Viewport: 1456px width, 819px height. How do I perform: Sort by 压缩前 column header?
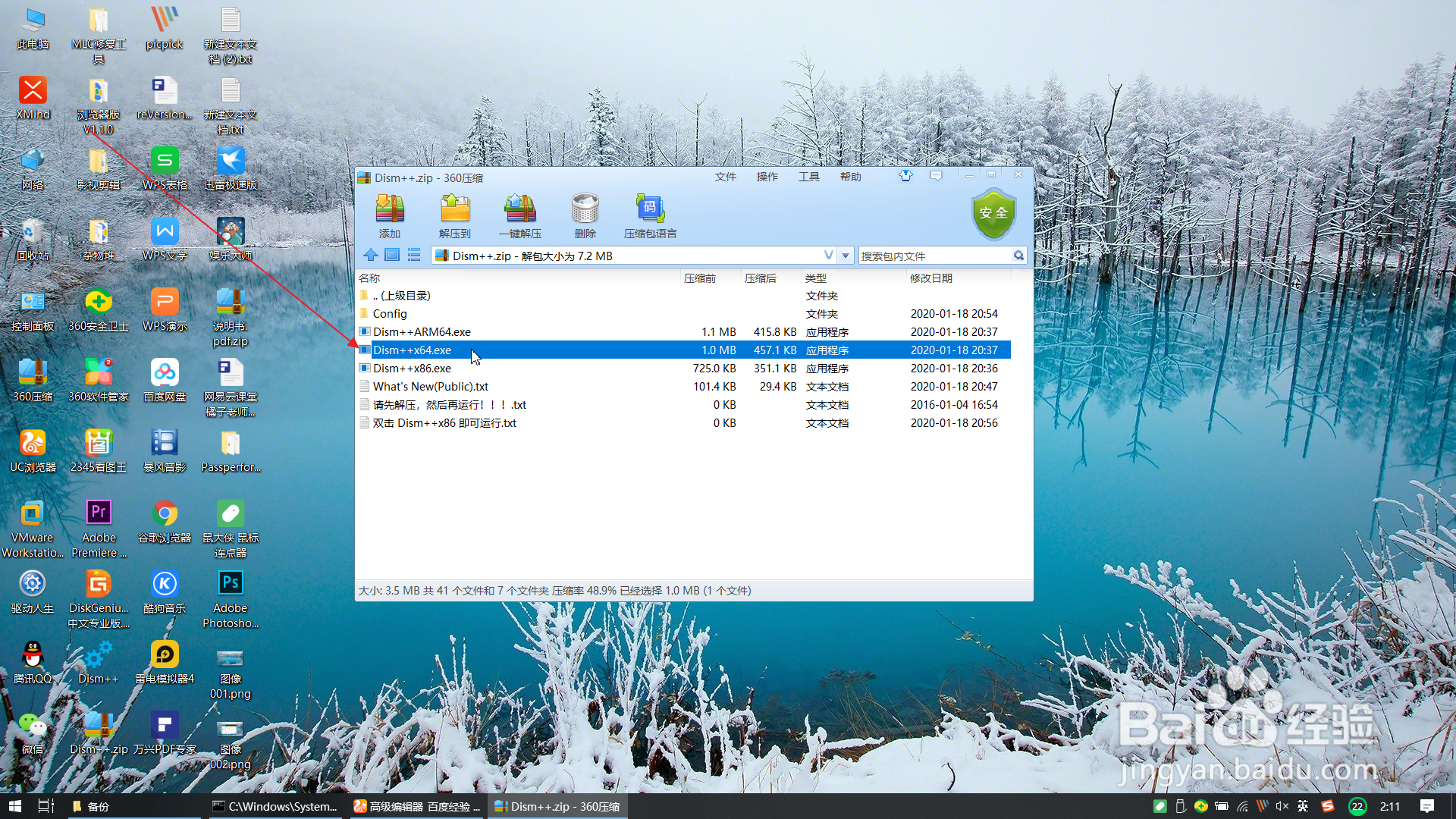click(x=699, y=278)
